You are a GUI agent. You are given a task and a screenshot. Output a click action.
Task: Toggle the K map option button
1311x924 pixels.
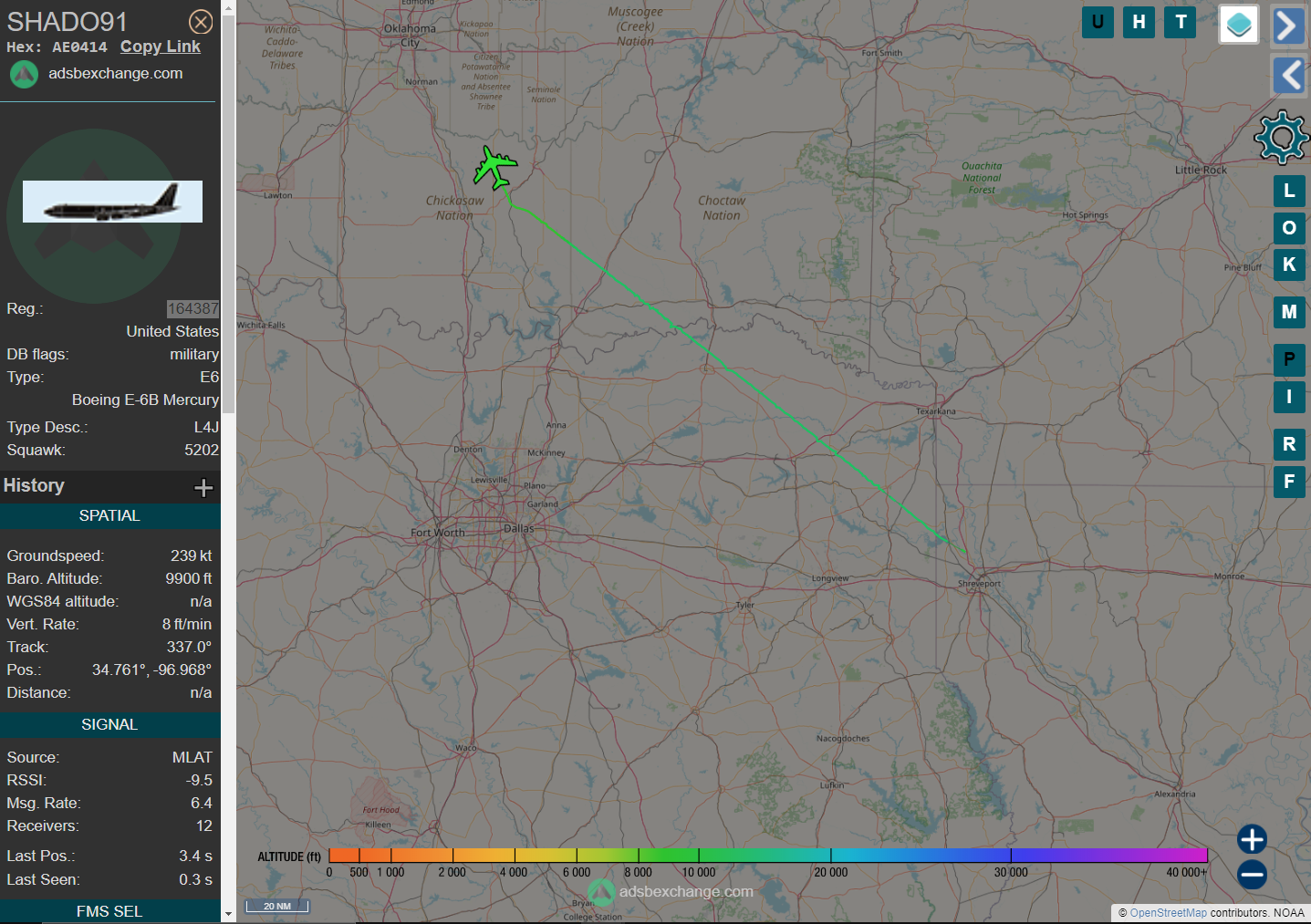[1289, 265]
